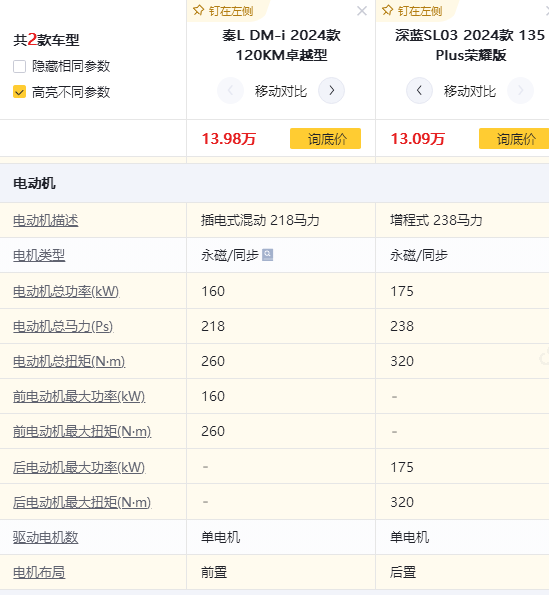
Task: Select 深蓝SL03 2024款 model title
Action: coord(470,45)
